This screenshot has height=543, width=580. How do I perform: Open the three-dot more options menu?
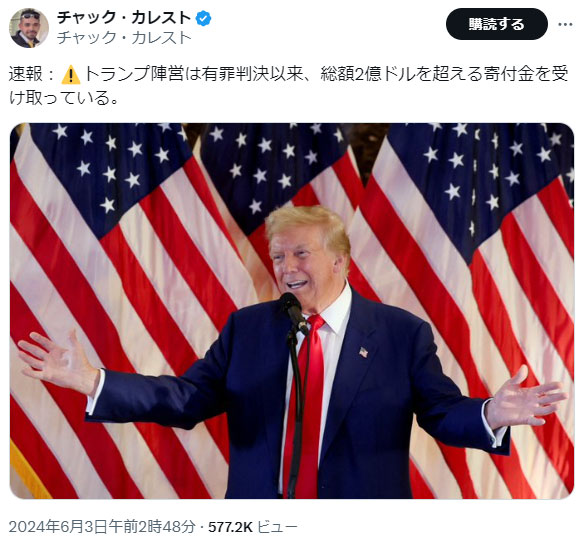pyautogui.click(x=565, y=24)
